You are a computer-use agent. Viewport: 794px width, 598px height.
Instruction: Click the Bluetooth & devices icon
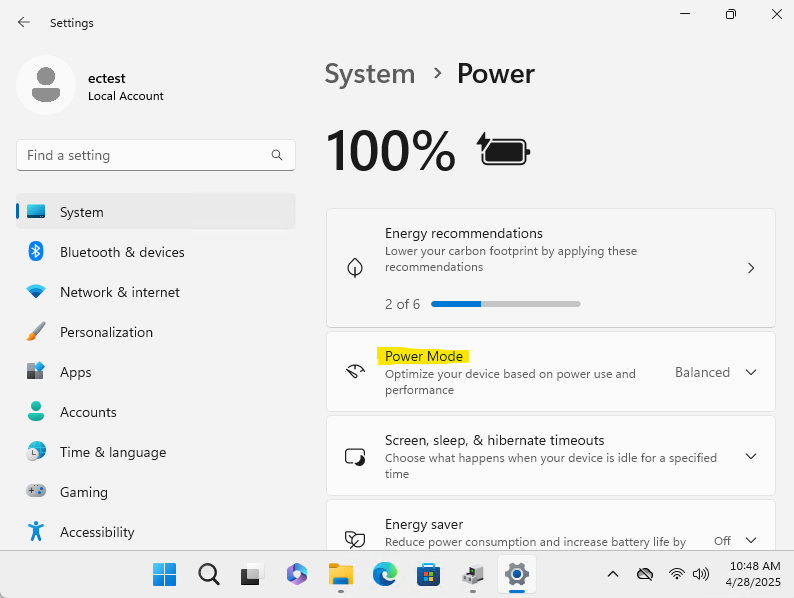pos(36,252)
